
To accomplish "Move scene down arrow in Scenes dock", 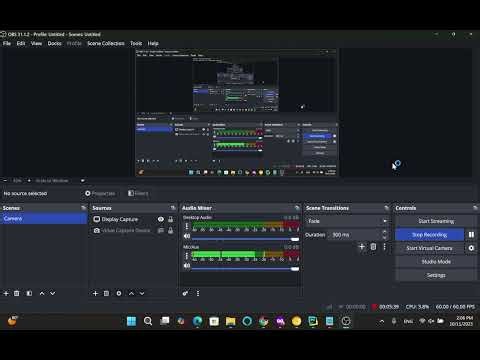I will point(53,293).
